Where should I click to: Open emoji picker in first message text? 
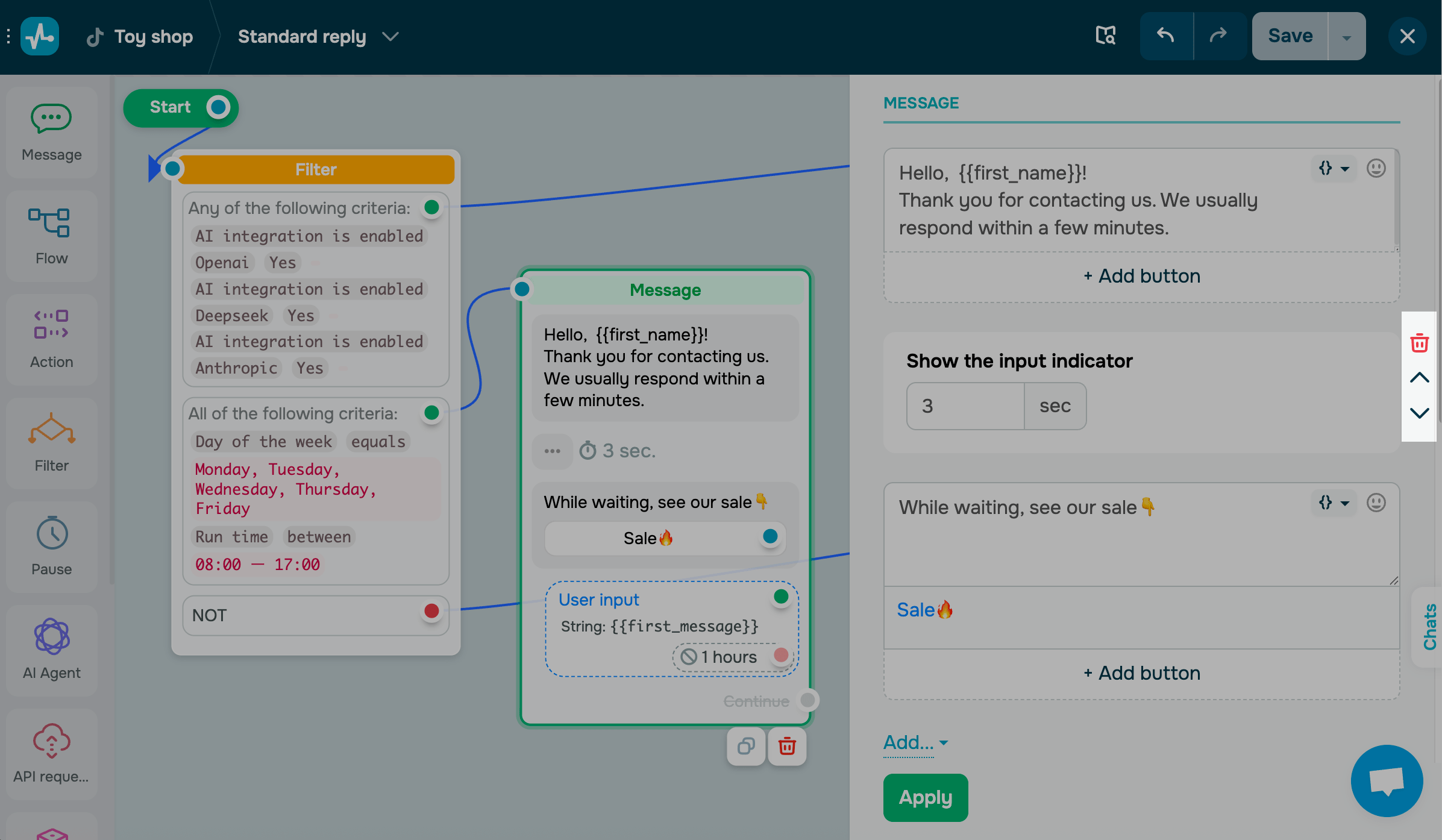point(1376,168)
